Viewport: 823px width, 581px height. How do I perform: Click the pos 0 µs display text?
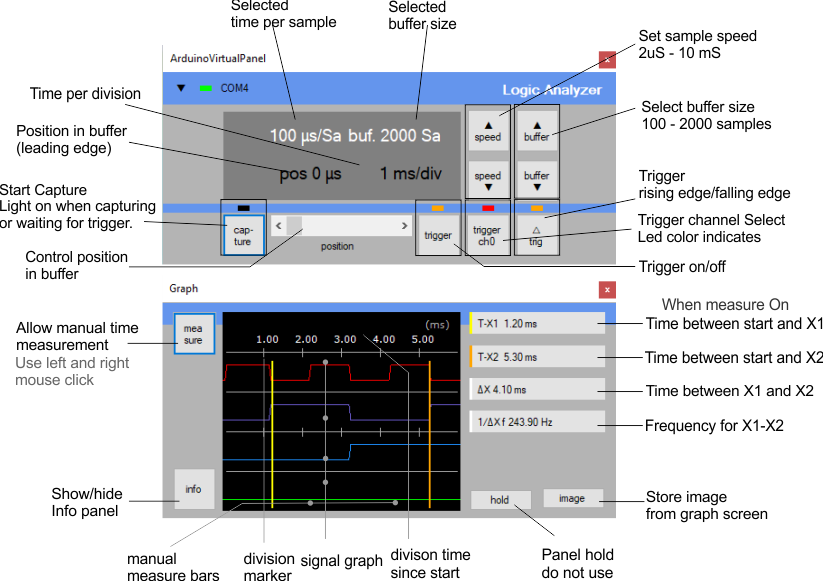pos(310,174)
